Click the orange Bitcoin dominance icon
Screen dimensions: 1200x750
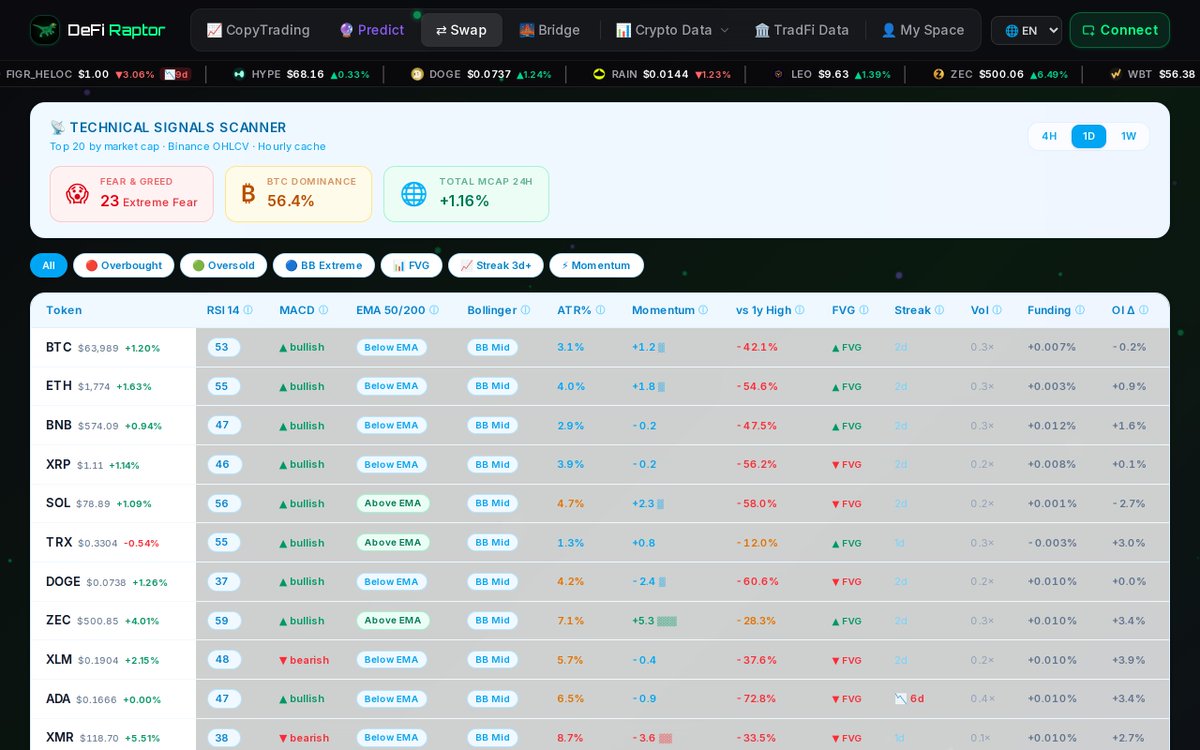tap(246, 194)
